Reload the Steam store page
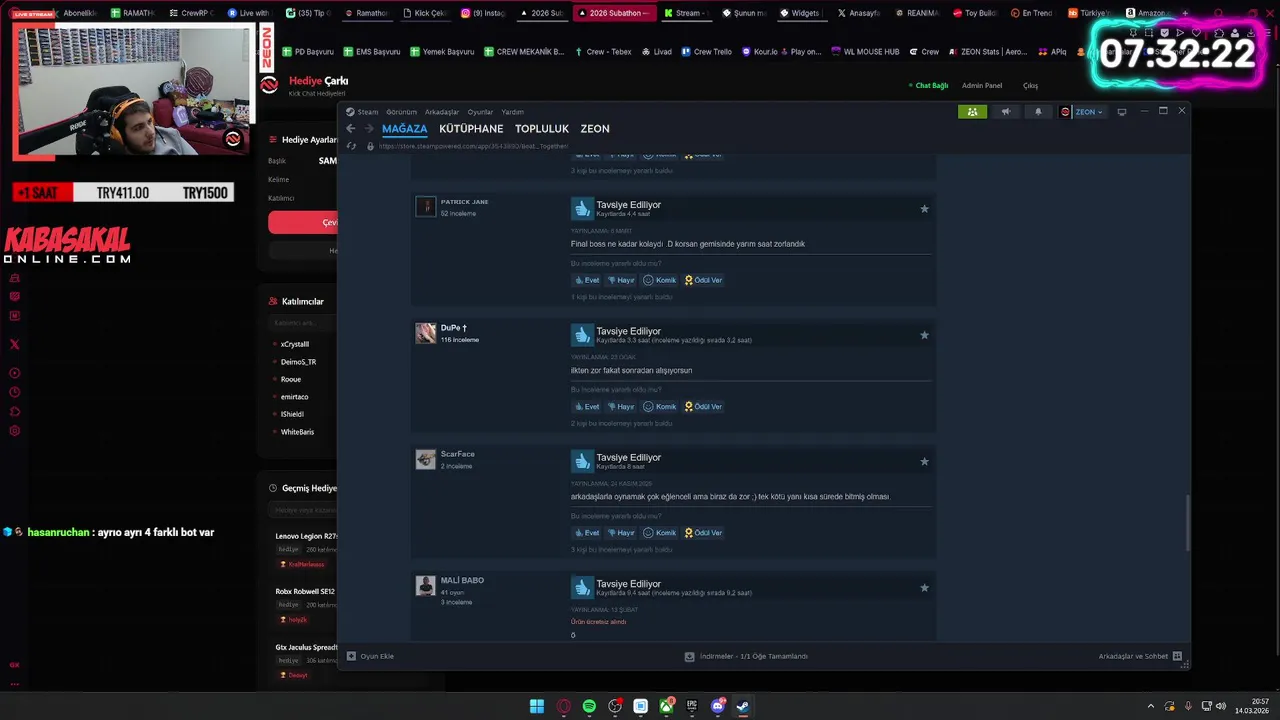Image resolution: width=1280 pixels, height=720 pixels. 351,146
